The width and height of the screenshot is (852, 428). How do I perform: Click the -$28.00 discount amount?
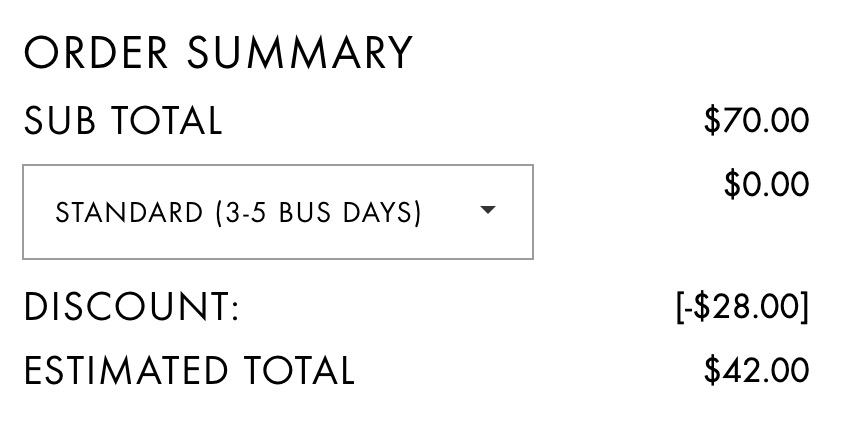click(x=742, y=307)
